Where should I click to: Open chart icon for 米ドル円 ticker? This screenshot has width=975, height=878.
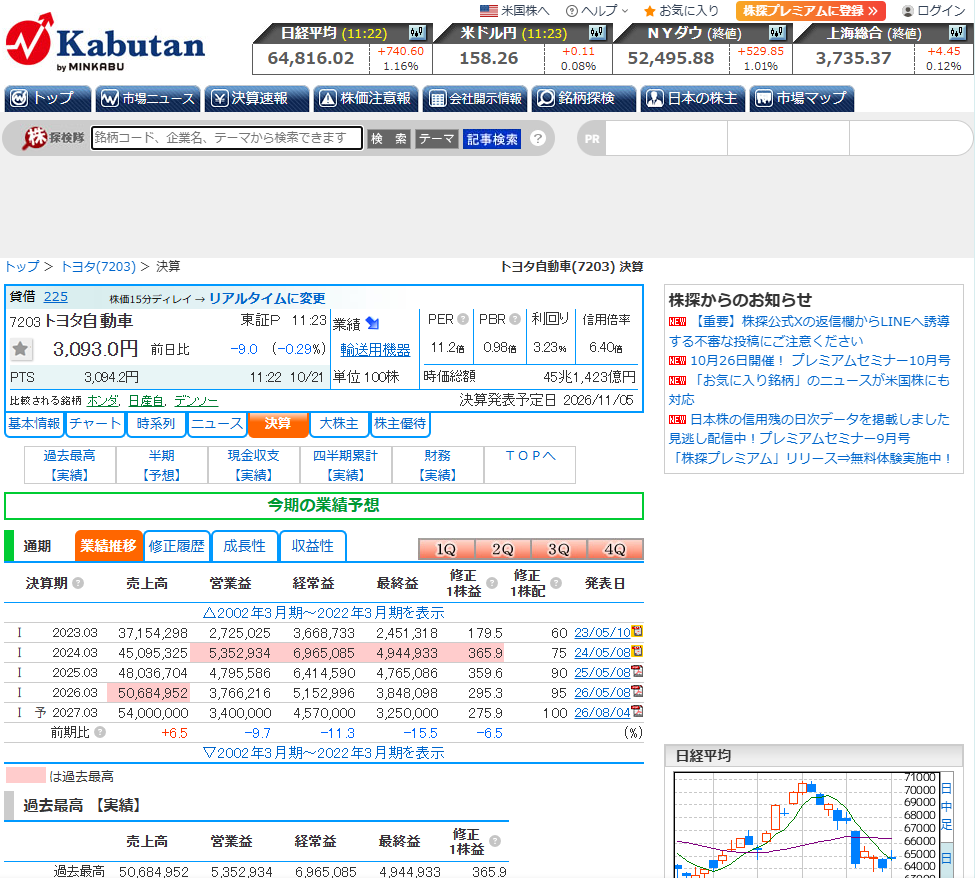598,32
